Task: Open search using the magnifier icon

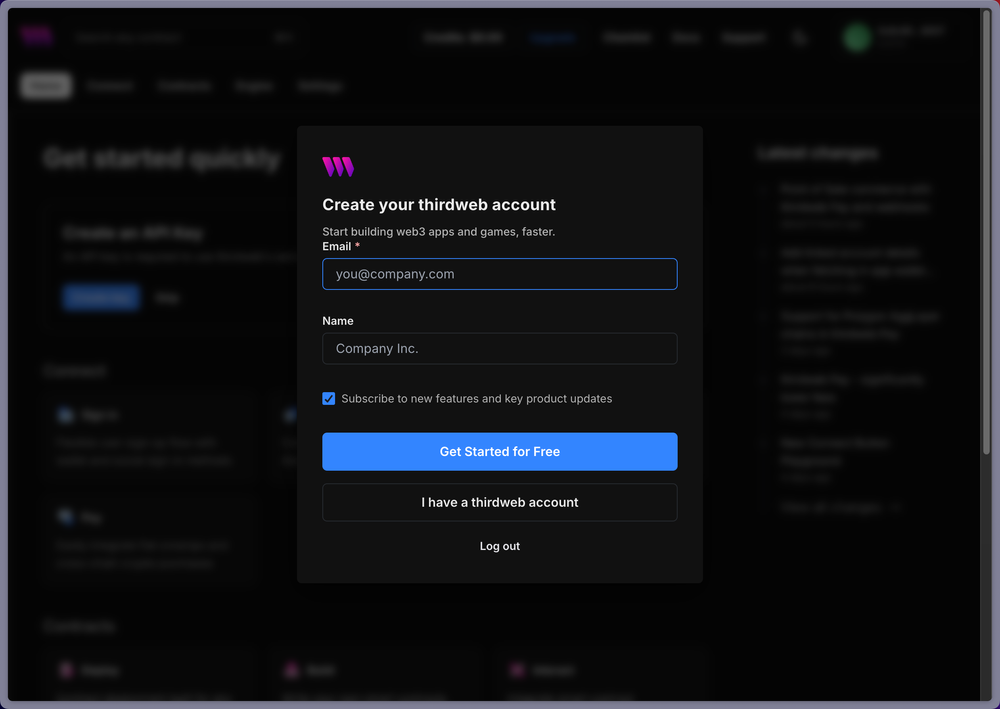Action: point(799,37)
